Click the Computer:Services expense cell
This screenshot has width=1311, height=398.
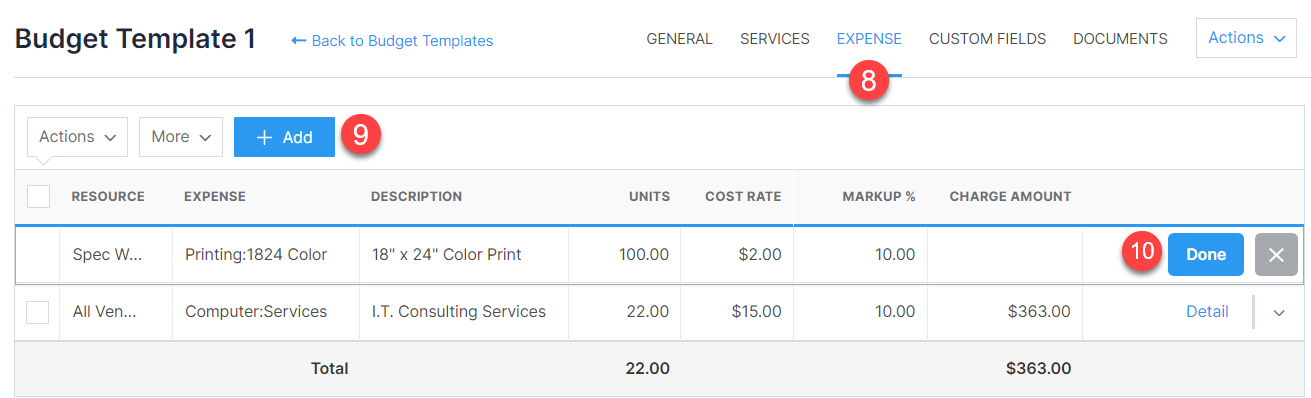[x=266, y=312]
